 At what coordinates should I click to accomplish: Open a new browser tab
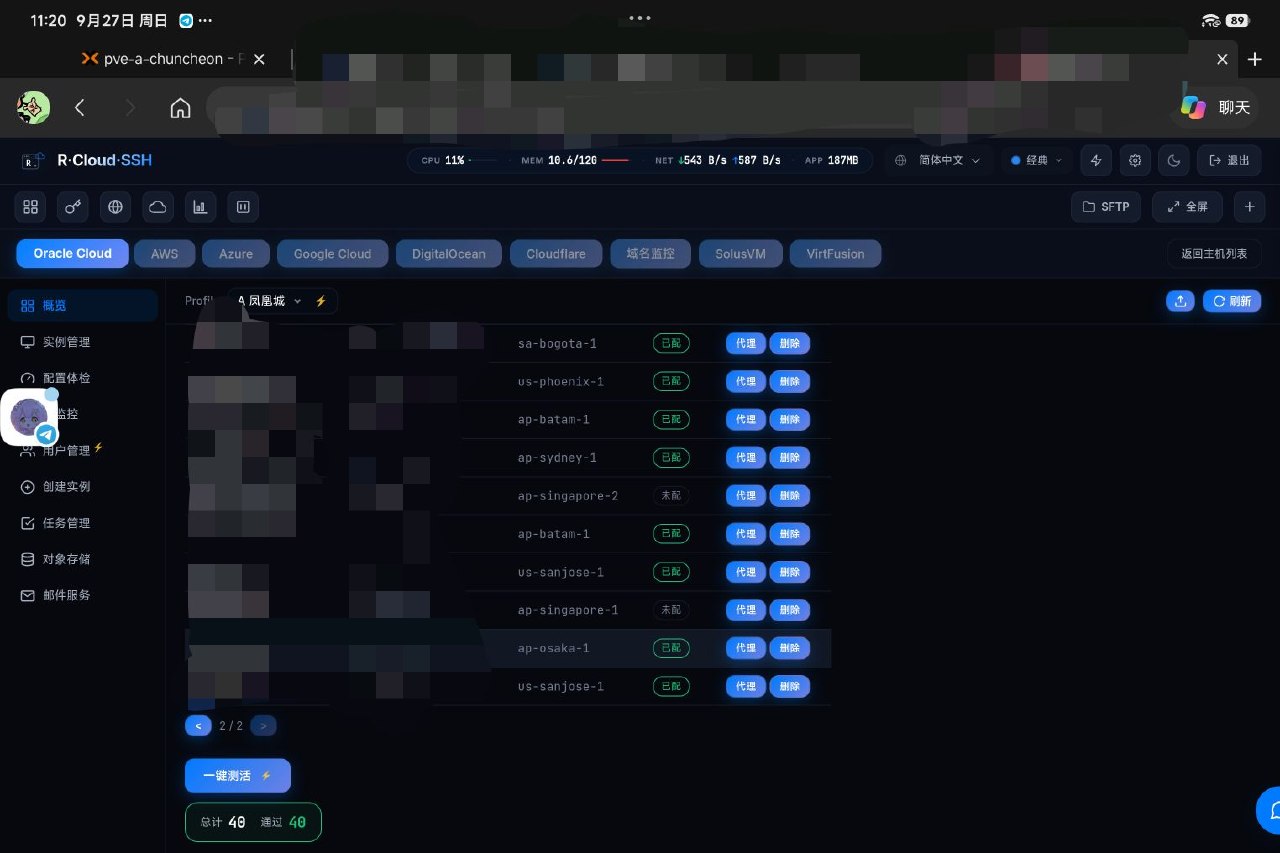[x=1255, y=59]
